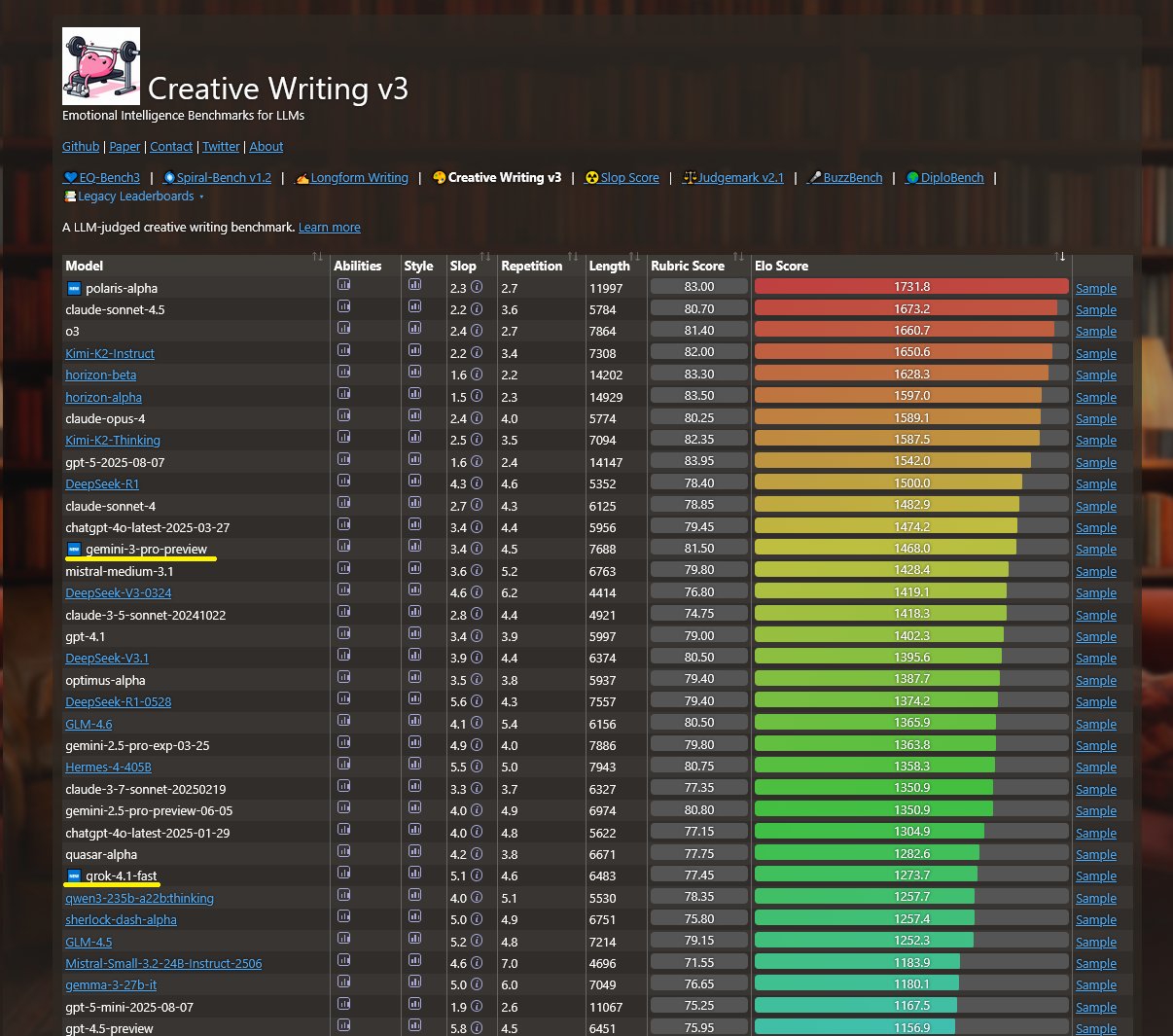This screenshot has height=1036, width=1173.
Task: Open the Github link in the header
Action: coord(81,147)
